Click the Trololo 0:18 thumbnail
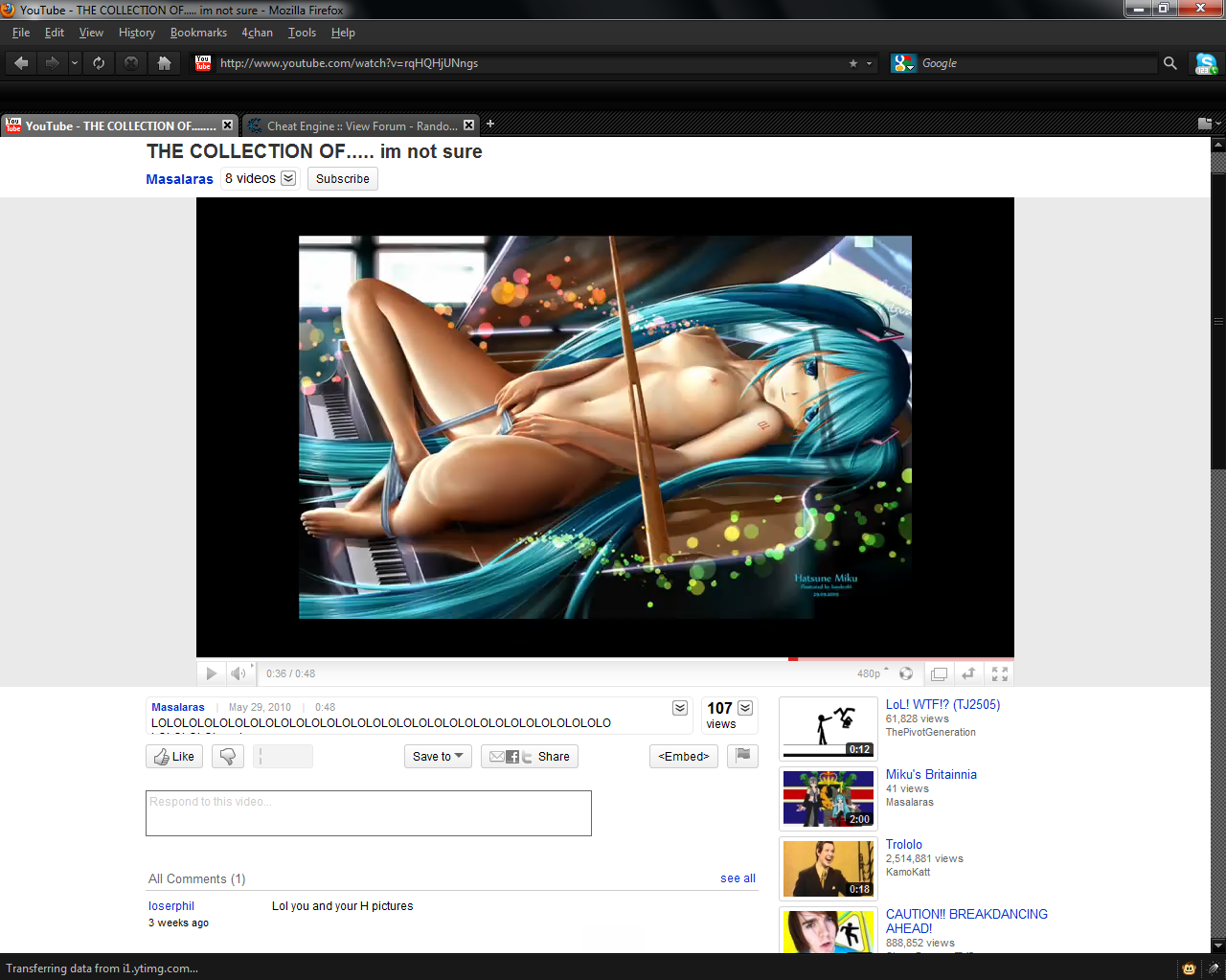Image resolution: width=1226 pixels, height=980 pixels. (829, 869)
